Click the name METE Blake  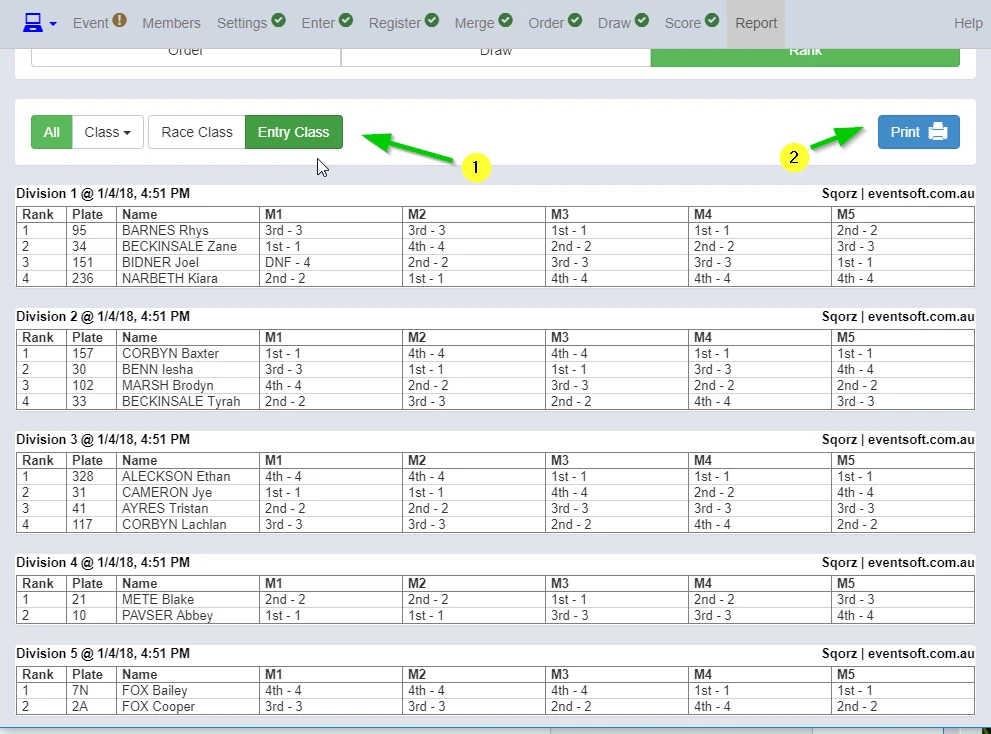[158, 599]
